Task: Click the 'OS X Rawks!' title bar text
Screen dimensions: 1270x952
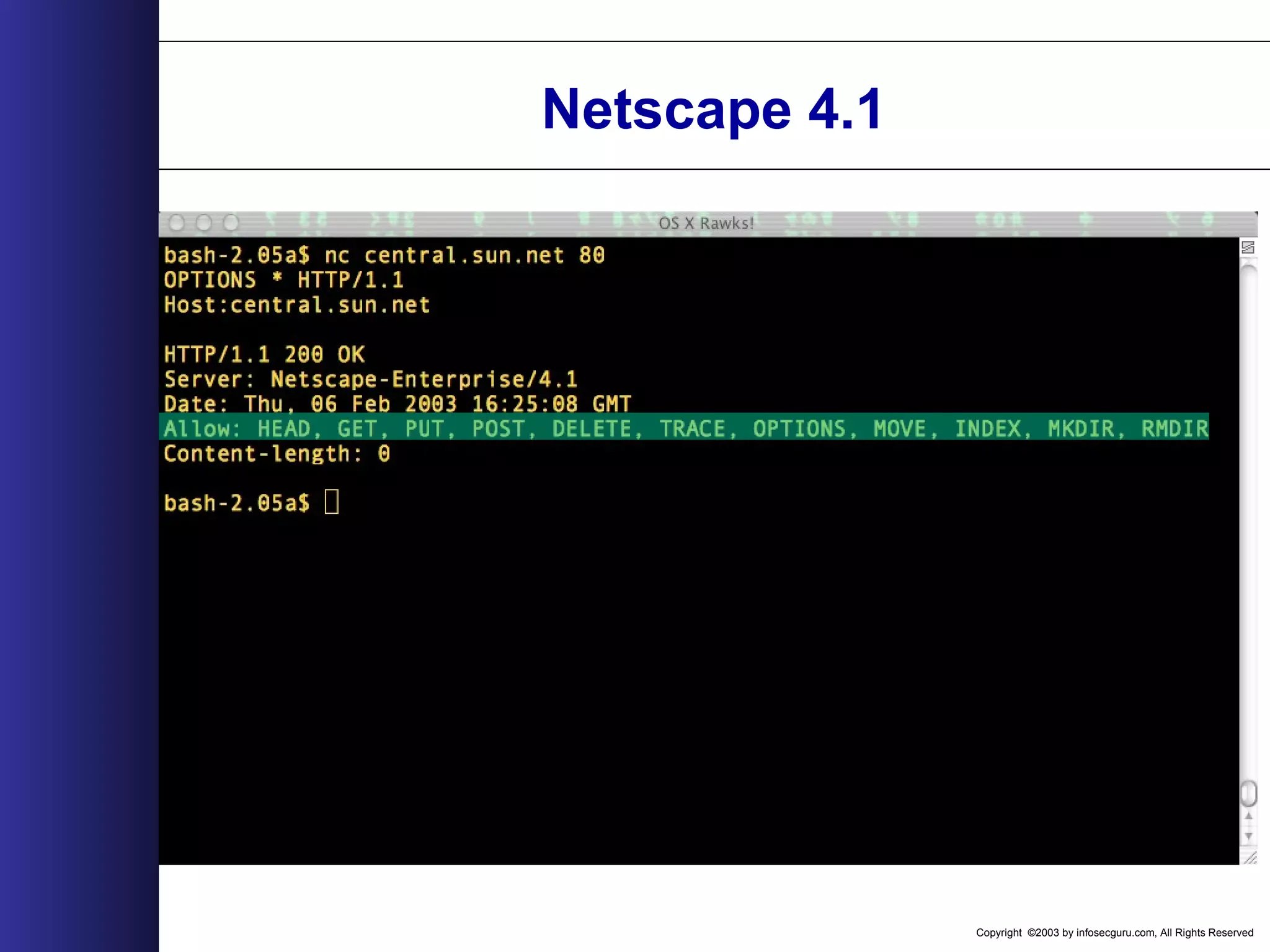Action: click(x=706, y=223)
